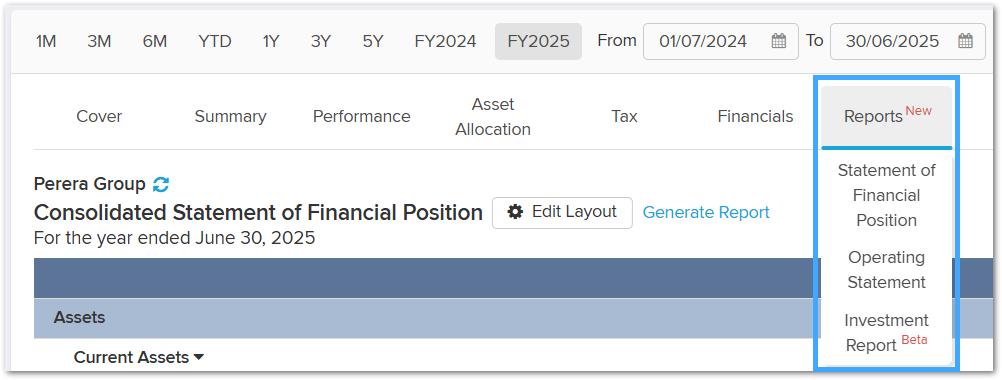Click the refresh icon beside Perera Group
This screenshot has width=1002, height=380.
pos(161,185)
